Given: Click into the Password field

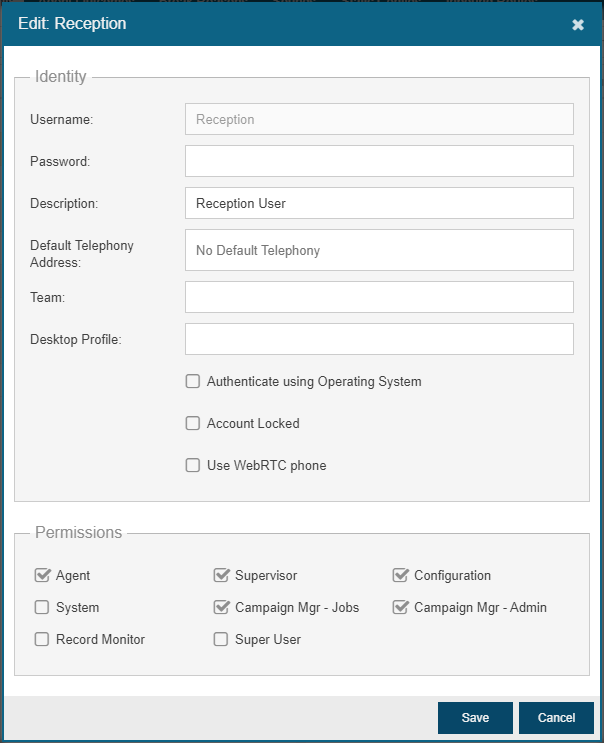Looking at the screenshot, I should coord(379,161).
